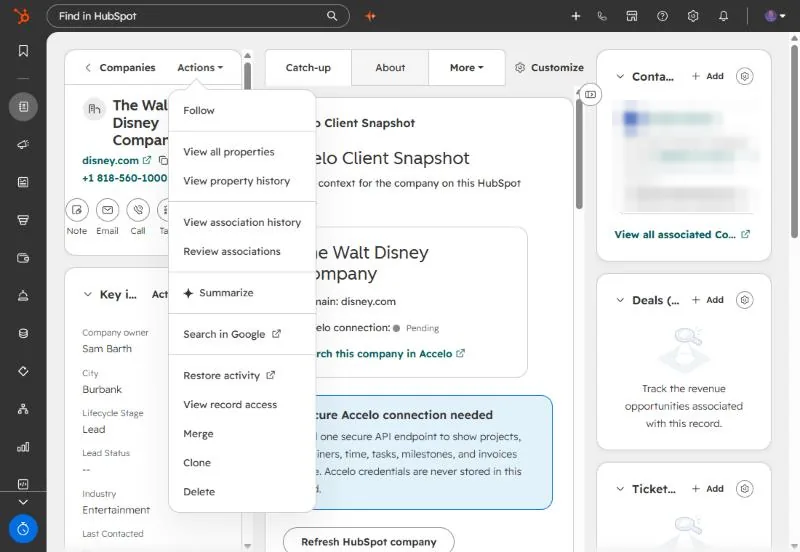The width and height of the screenshot is (800, 552).
Task: Create a Note with the Note icon
Action: 77,210
